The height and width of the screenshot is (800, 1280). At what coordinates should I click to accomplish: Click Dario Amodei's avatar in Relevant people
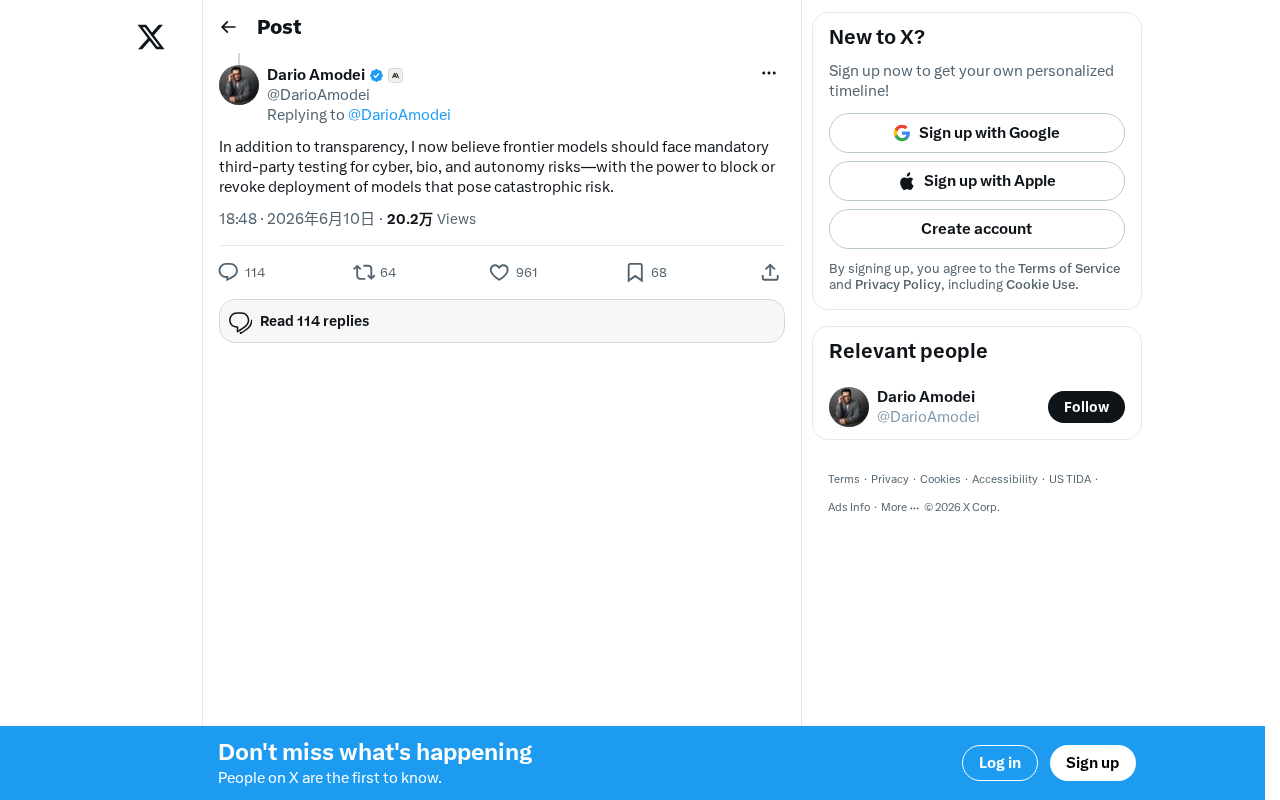[849, 407]
